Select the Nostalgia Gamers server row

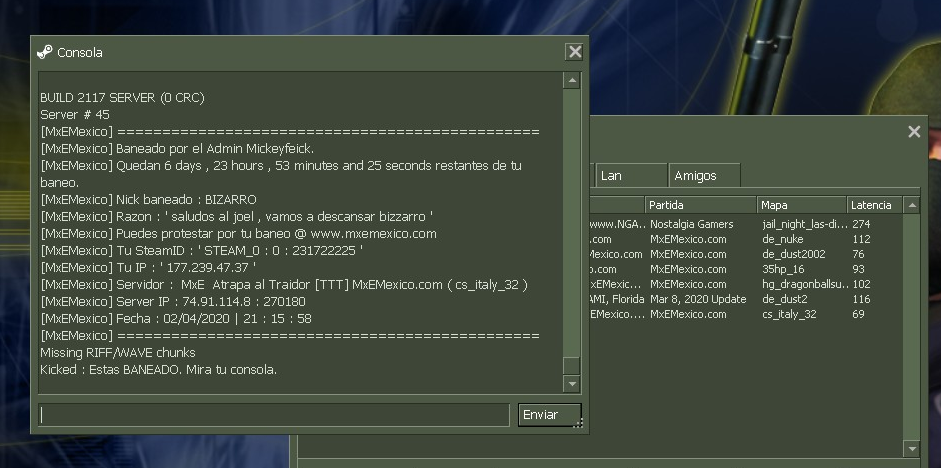coord(746,224)
